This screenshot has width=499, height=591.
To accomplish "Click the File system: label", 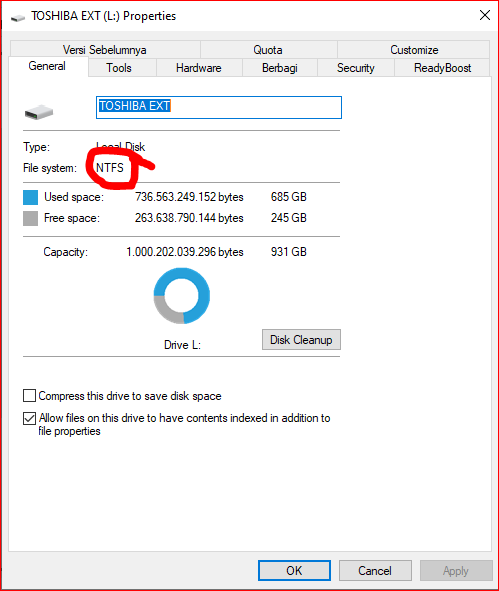I will (x=50, y=168).
